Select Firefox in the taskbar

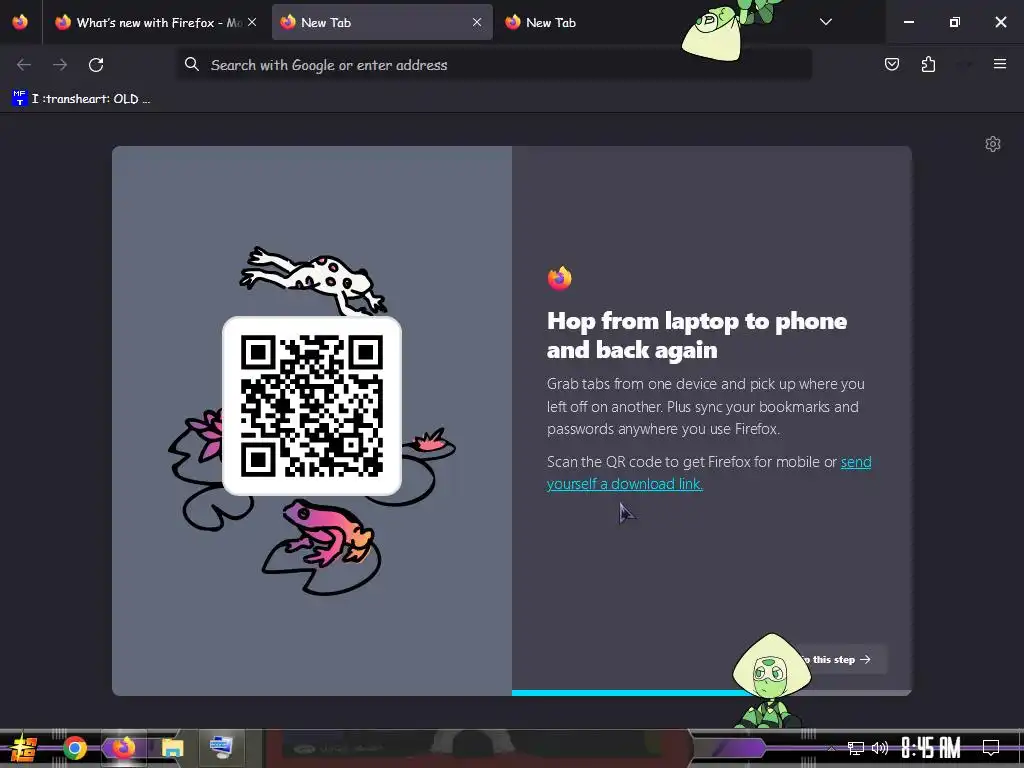[x=123, y=748]
